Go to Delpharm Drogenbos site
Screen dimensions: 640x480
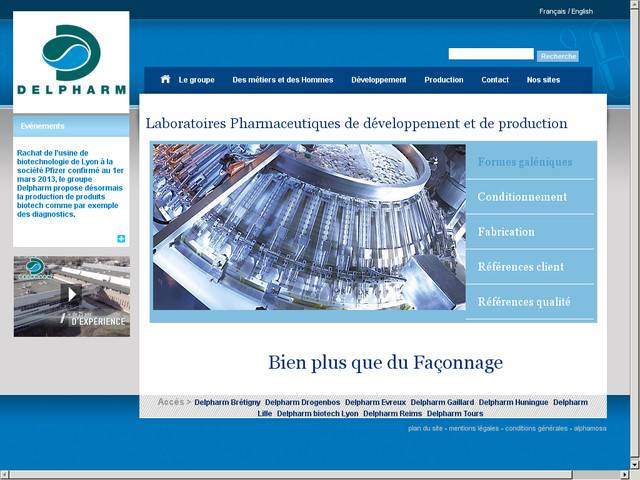302,402
